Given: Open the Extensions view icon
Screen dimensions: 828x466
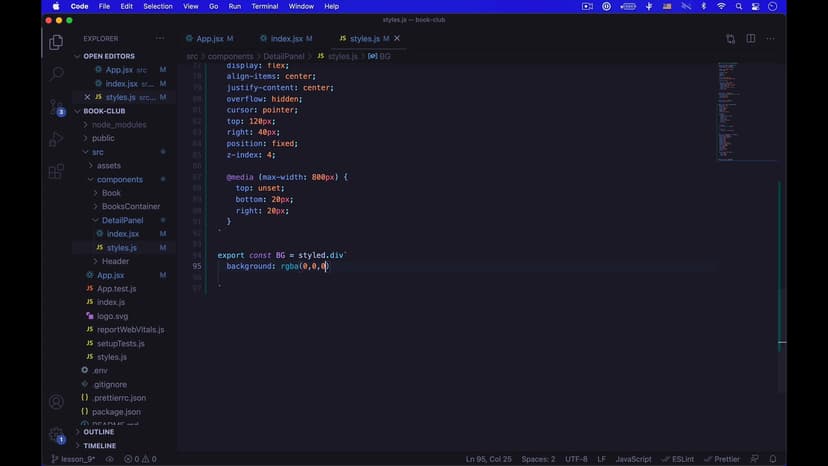Looking at the screenshot, I should tap(56, 172).
